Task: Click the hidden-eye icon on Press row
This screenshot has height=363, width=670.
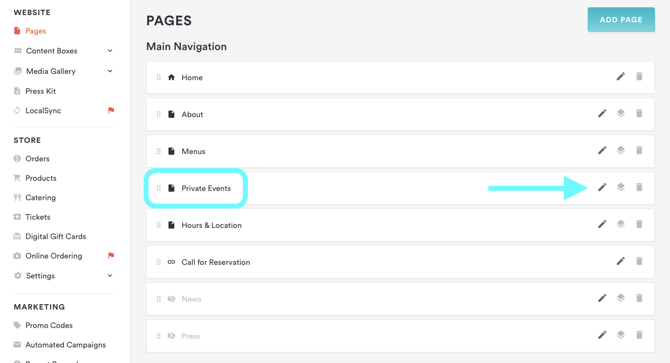Action: [x=171, y=336]
